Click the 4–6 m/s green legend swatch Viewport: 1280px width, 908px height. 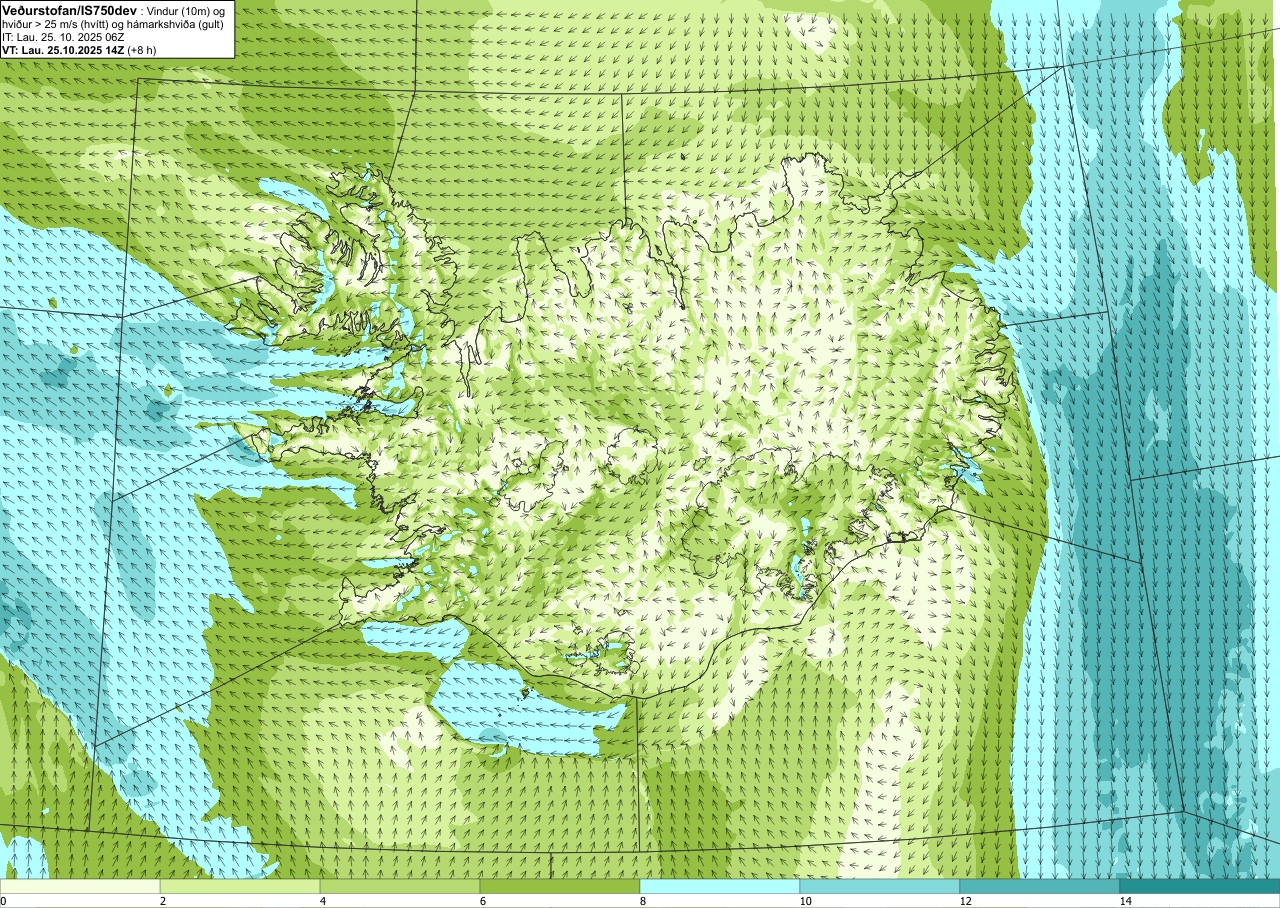[400, 886]
